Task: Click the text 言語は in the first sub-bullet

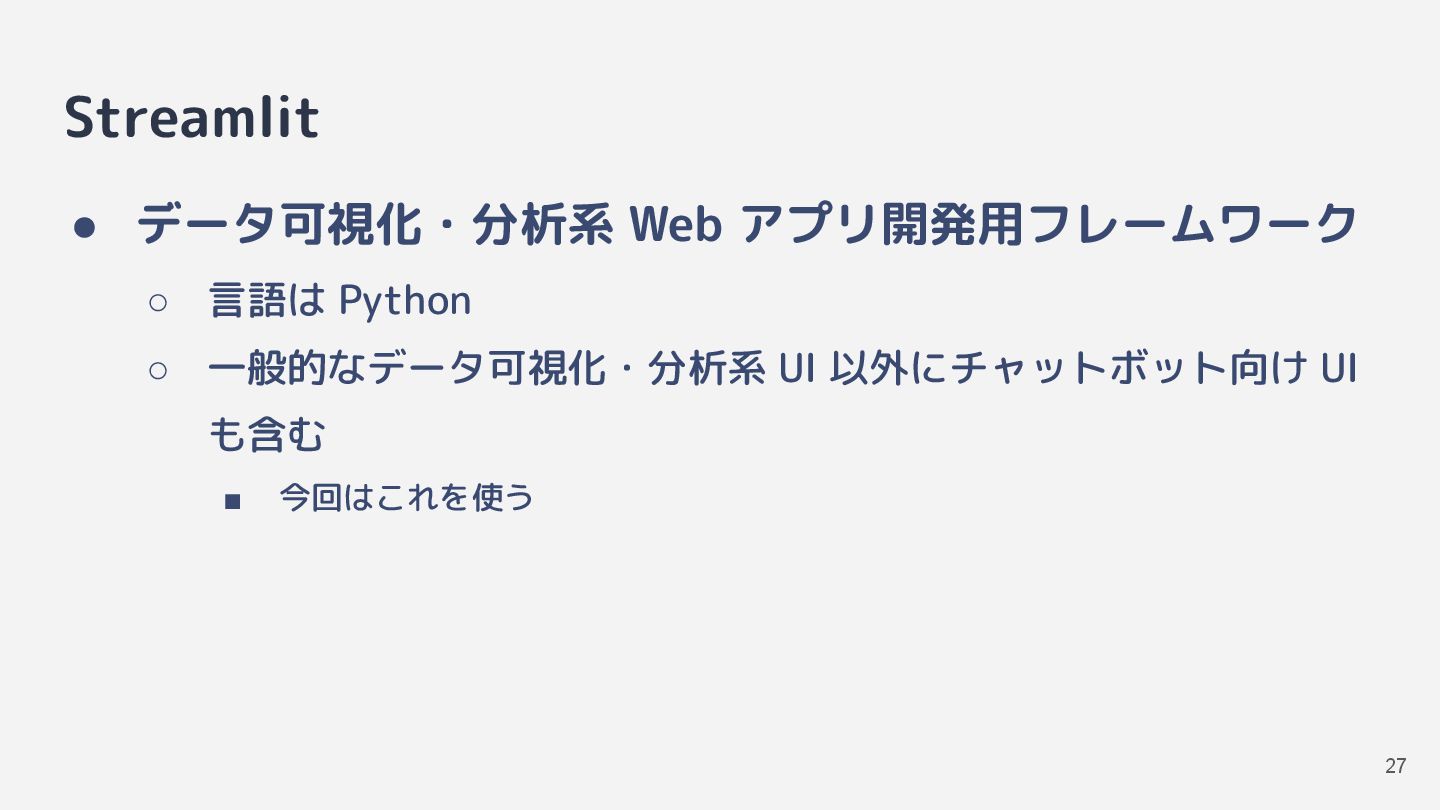Action: [x=268, y=301]
